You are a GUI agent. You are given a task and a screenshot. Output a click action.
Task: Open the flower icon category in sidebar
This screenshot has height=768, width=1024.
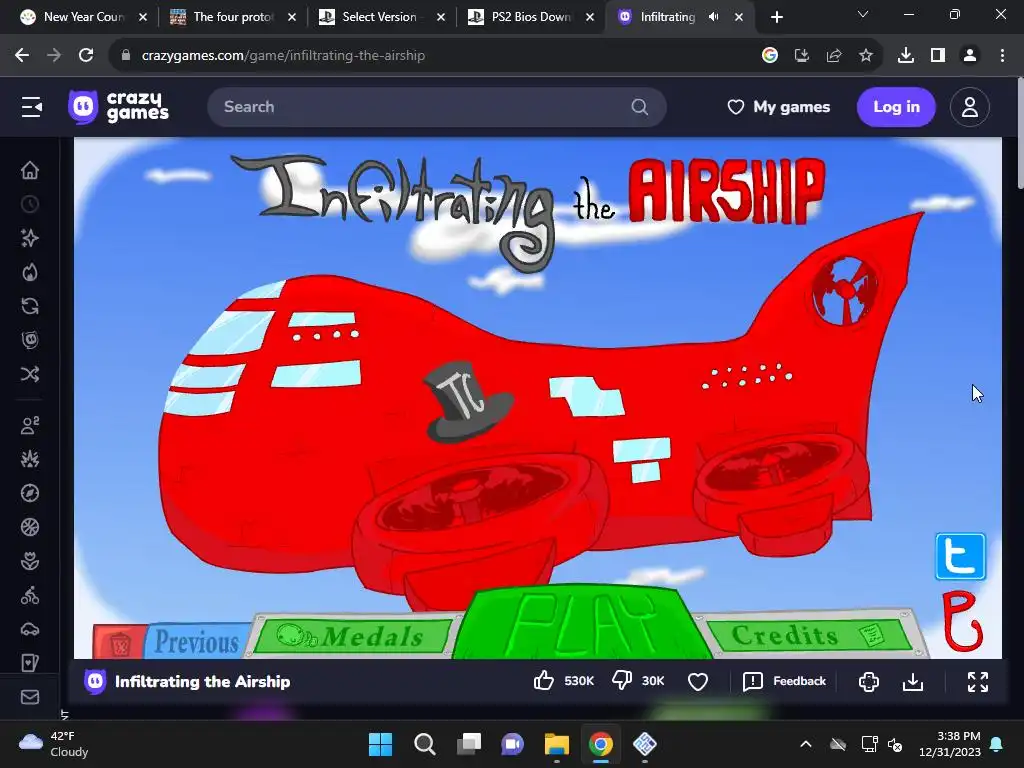point(30,561)
